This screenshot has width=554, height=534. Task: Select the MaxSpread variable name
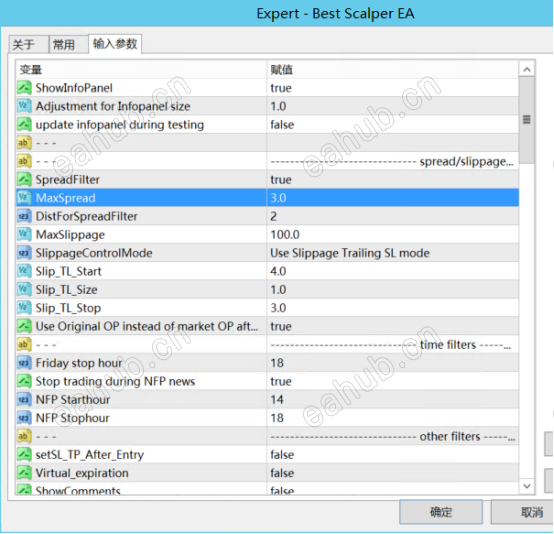66,198
